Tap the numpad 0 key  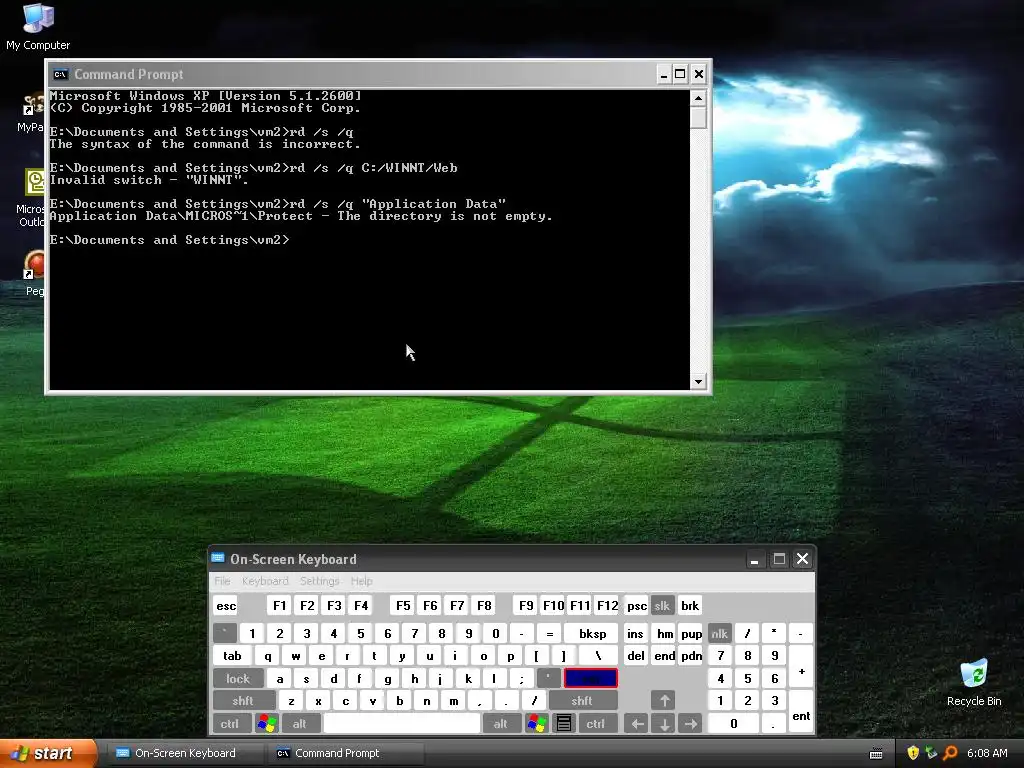coord(733,723)
